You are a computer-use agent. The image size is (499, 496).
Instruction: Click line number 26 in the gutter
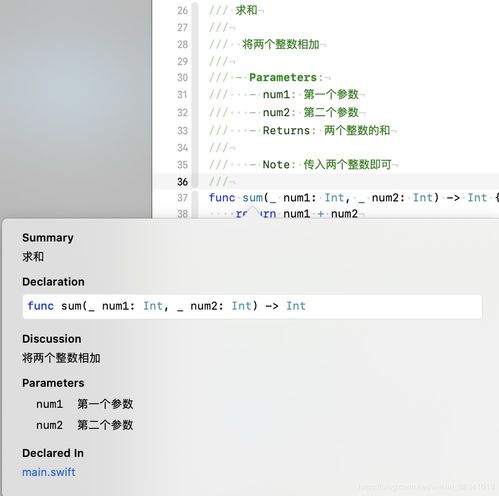coord(182,10)
